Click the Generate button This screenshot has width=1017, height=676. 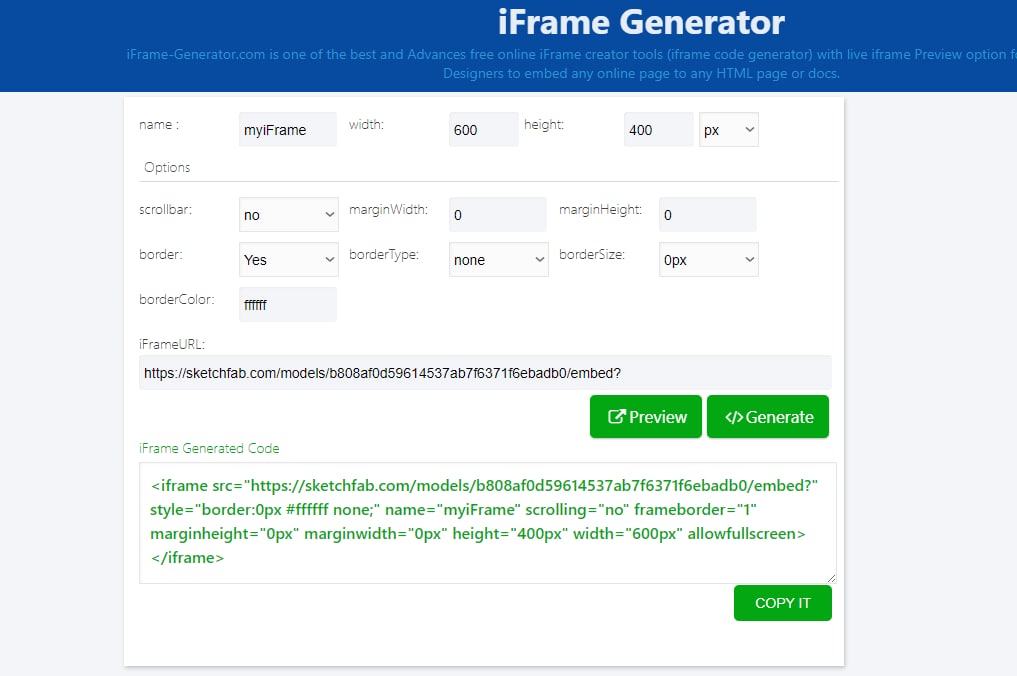tap(768, 416)
